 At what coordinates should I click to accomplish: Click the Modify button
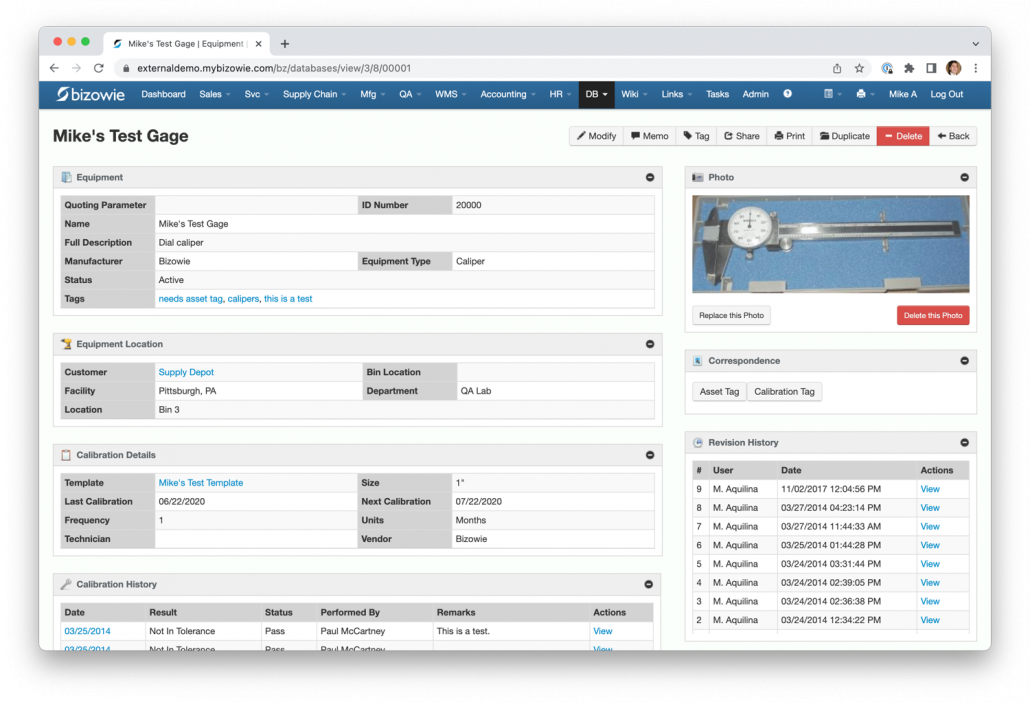[x=597, y=136]
